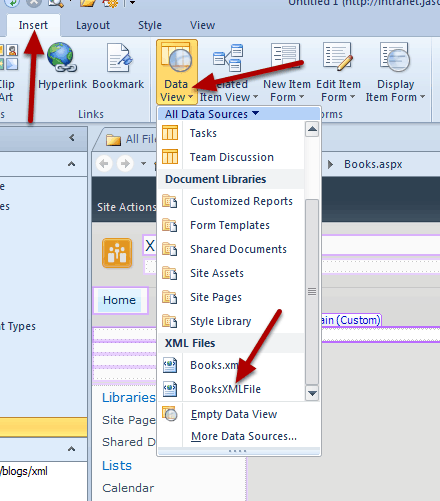Select Team Discussion from the data sources
This screenshot has width=440, height=501.
[x=231, y=157]
